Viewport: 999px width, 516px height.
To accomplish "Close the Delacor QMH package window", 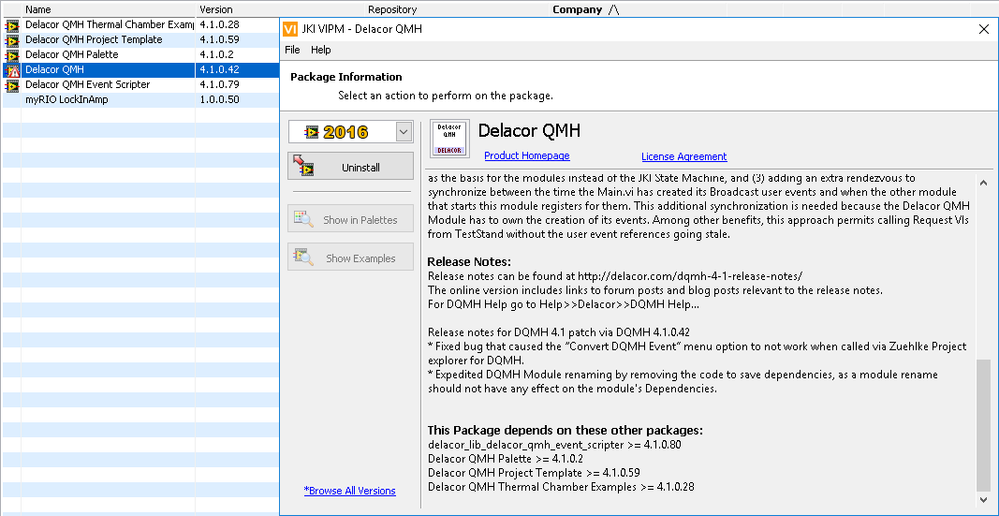I will tap(983, 29).
